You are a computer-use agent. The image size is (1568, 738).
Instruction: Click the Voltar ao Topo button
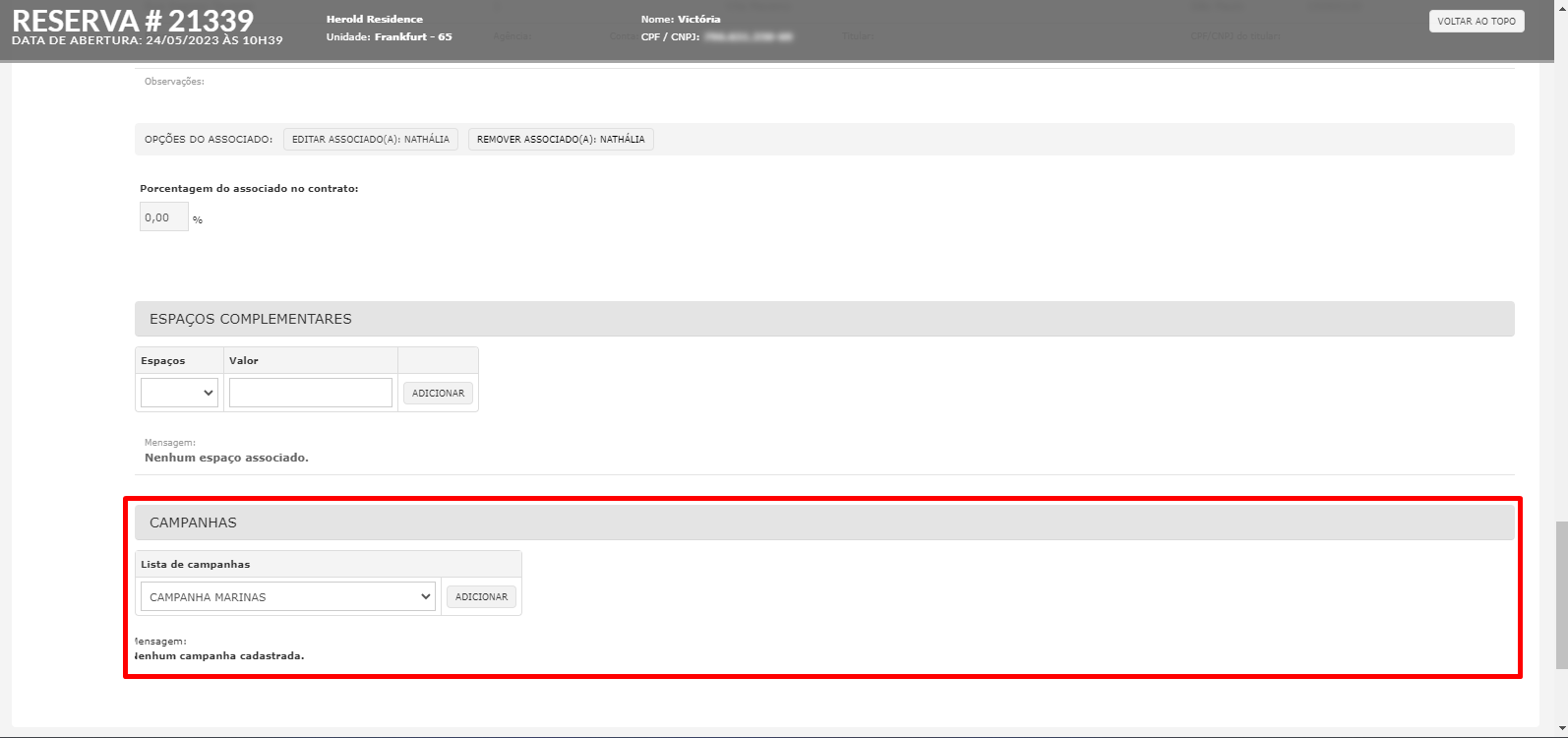(x=1476, y=21)
